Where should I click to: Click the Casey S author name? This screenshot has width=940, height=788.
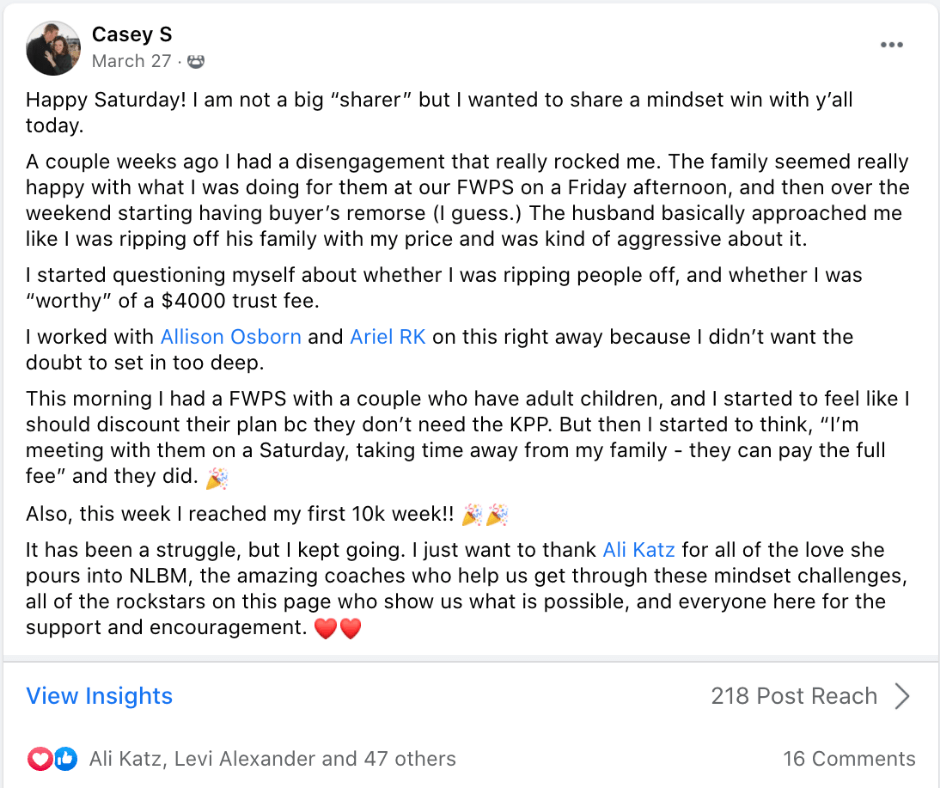click(132, 34)
